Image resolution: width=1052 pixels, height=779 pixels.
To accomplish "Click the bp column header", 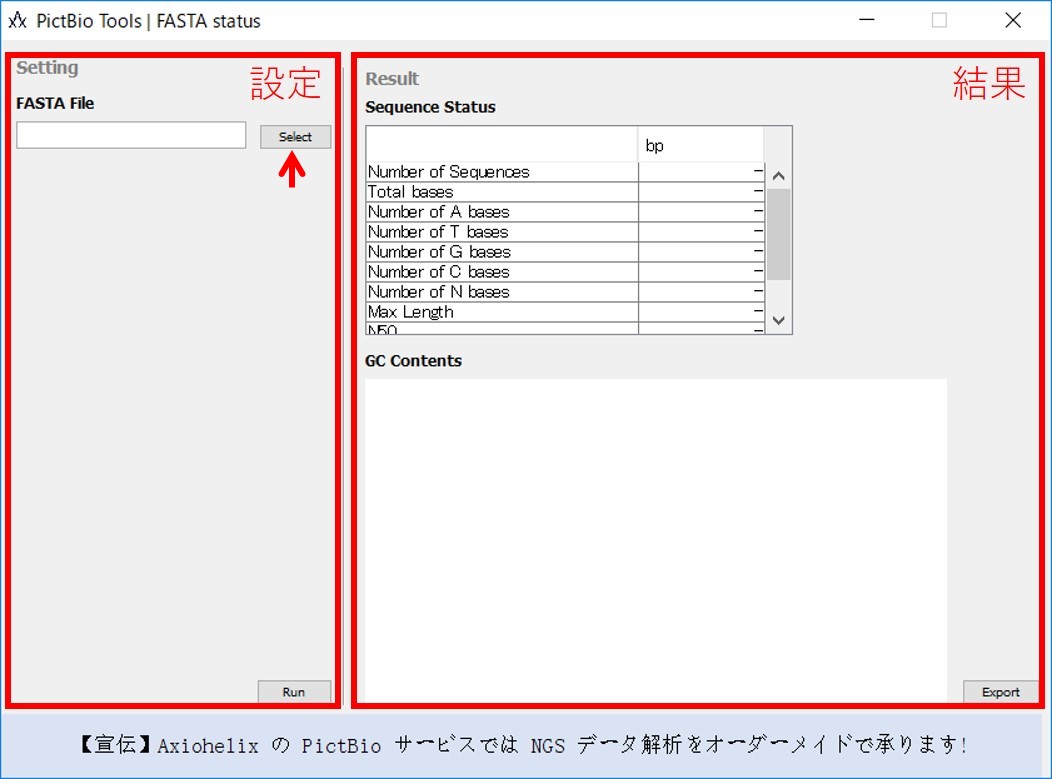I will [x=700, y=146].
